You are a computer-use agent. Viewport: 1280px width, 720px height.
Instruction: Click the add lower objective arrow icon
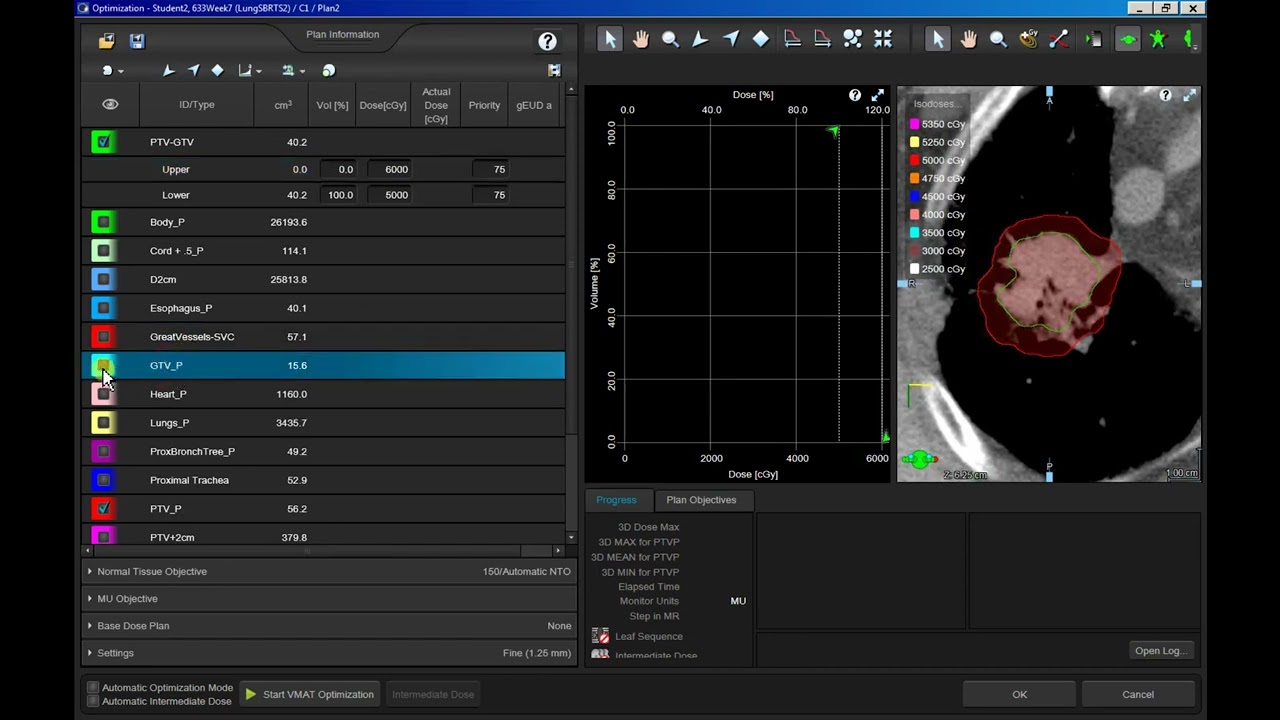coord(193,70)
